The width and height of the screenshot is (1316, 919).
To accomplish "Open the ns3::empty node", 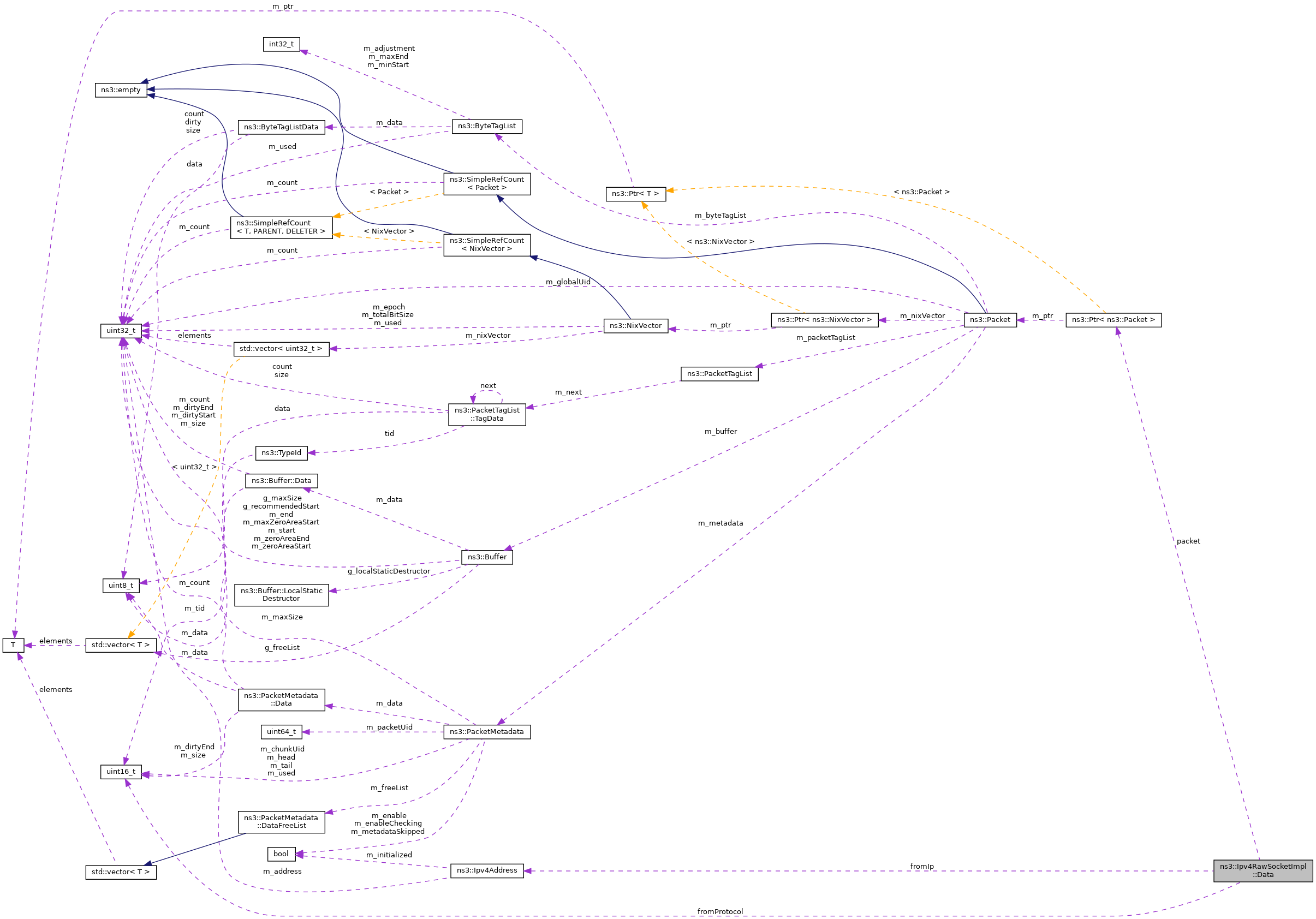I will click(x=121, y=91).
